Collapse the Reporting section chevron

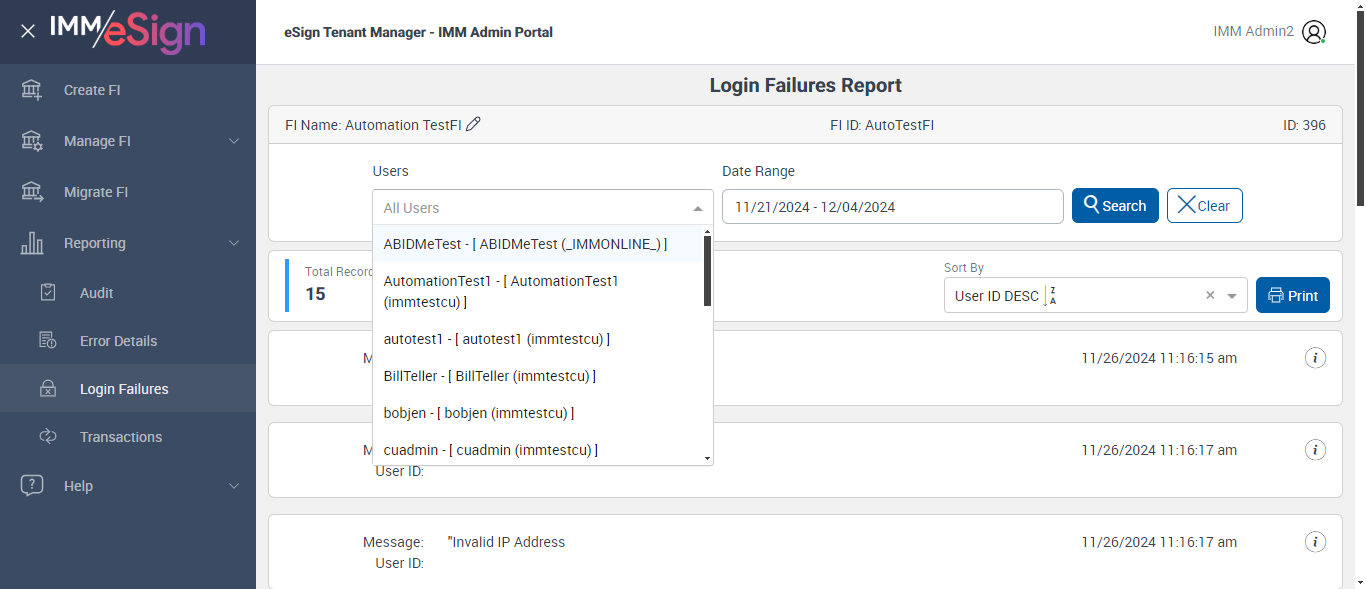click(x=234, y=243)
